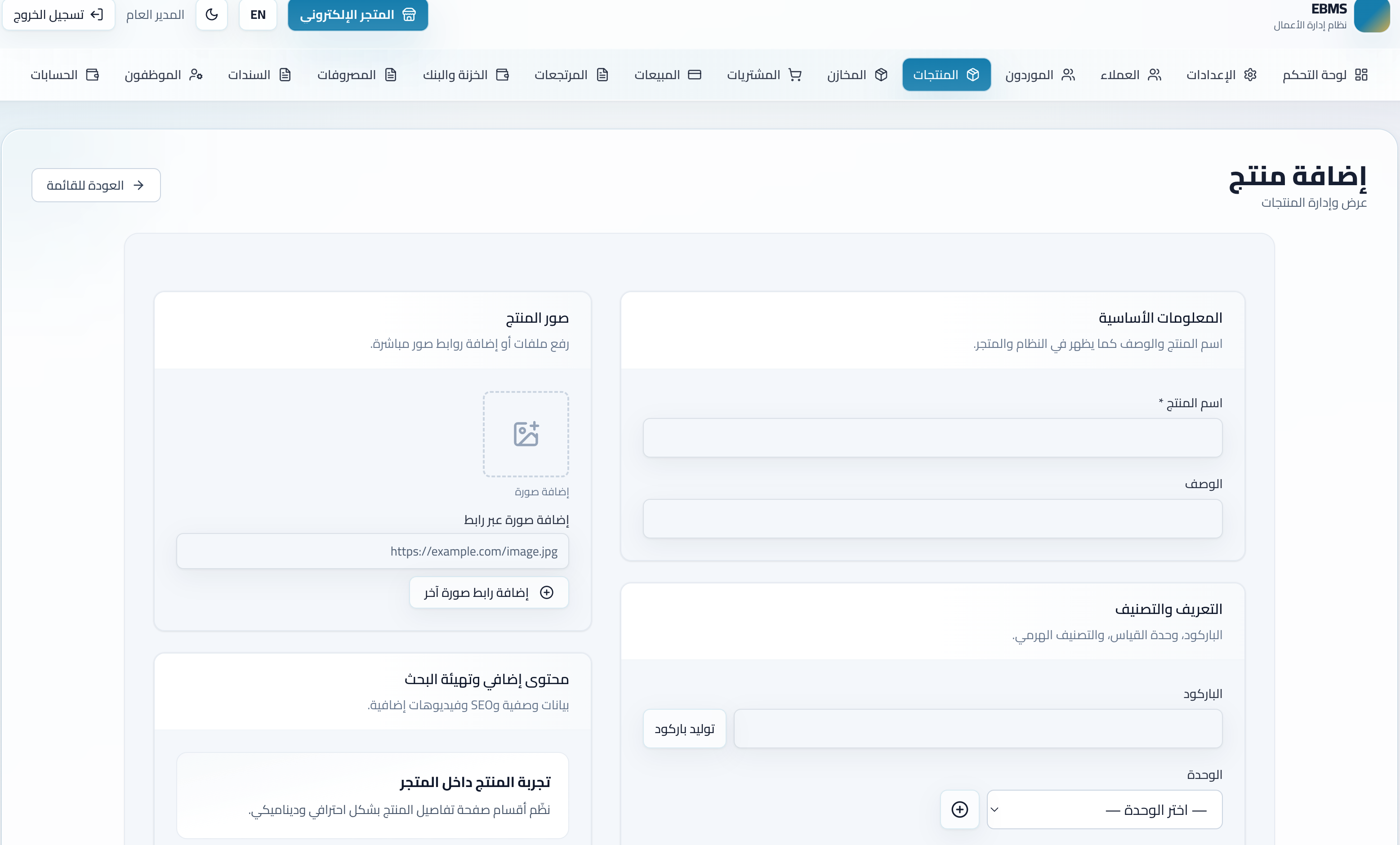The height and width of the screenshot is (845, 1400).
Task: Switch language to EN
Action: (258, 15)
